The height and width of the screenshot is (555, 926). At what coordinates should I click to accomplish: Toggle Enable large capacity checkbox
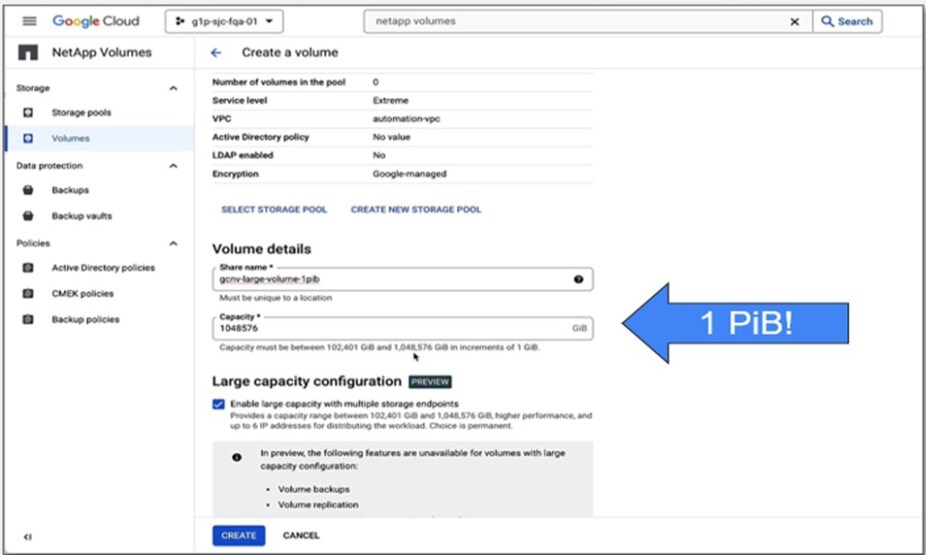coord(219,404)
